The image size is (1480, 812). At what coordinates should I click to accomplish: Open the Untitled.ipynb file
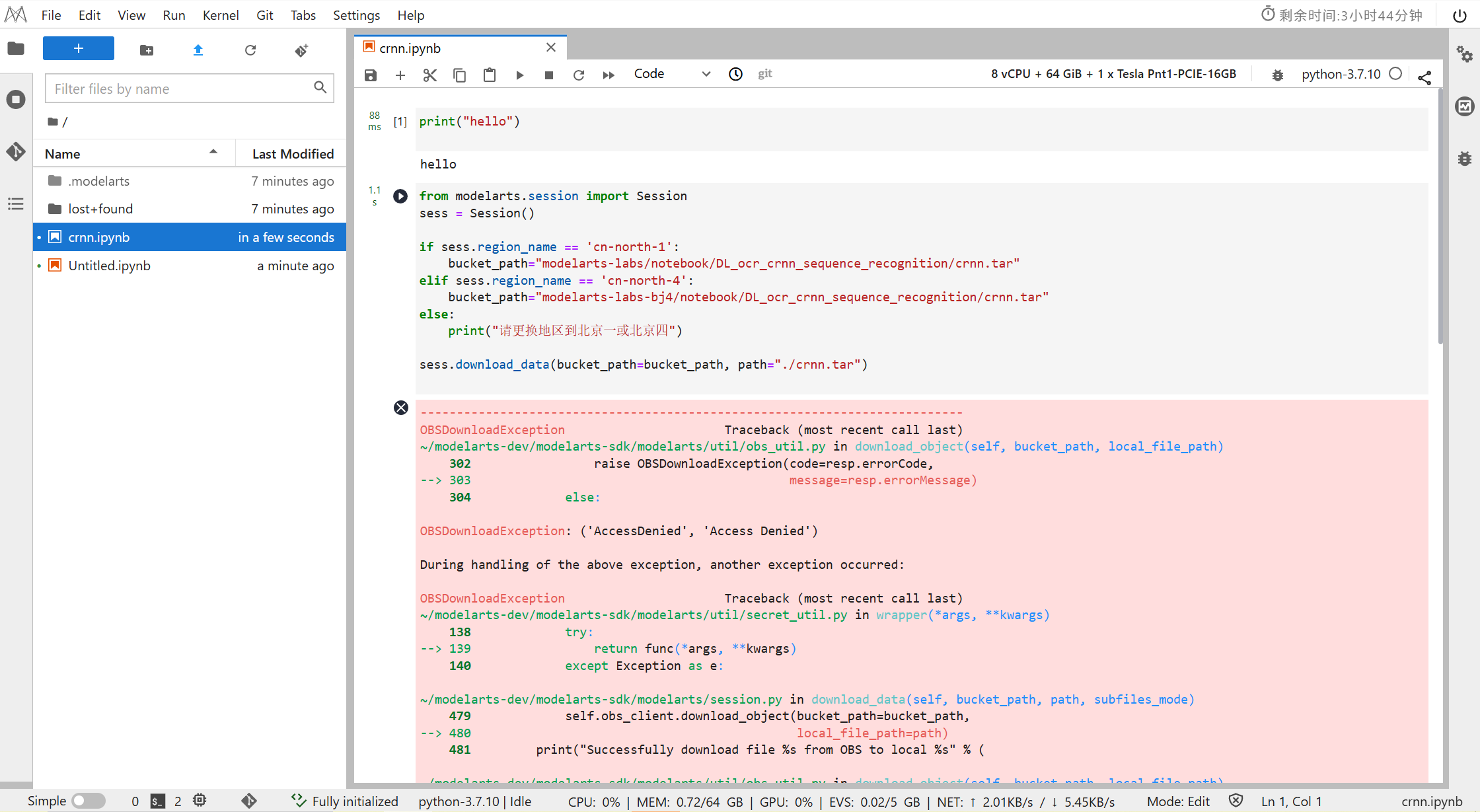(110, 266)
